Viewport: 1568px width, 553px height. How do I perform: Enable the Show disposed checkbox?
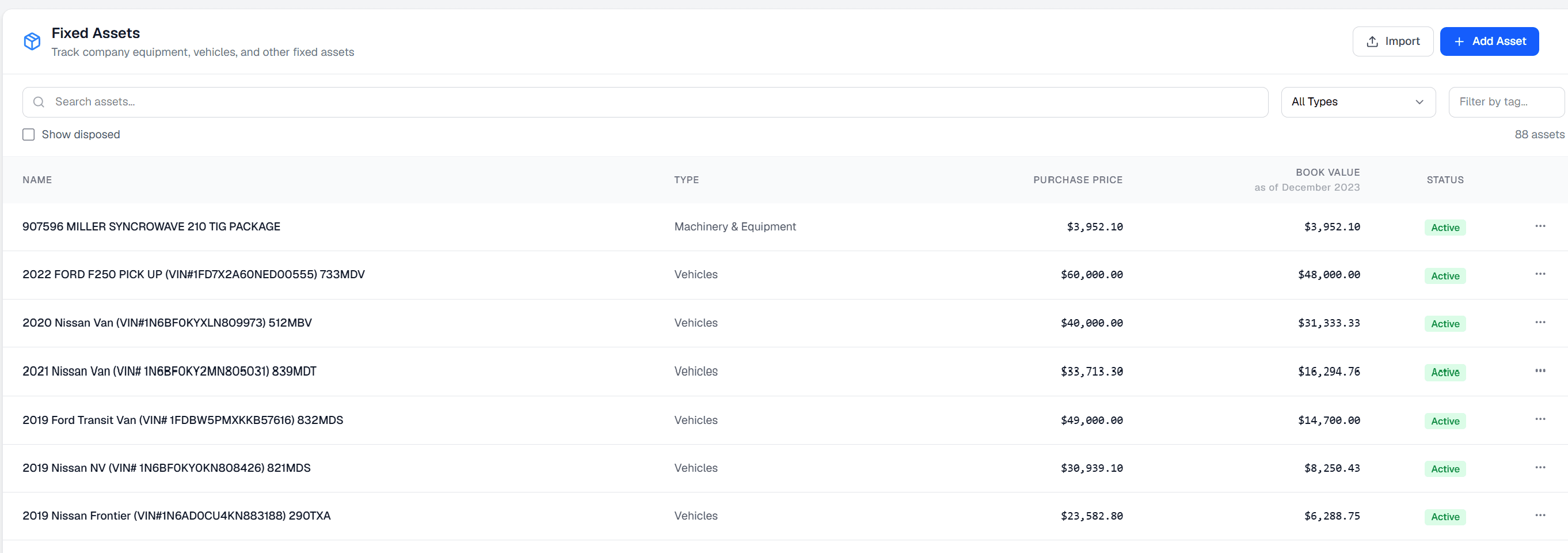[29, 135]
